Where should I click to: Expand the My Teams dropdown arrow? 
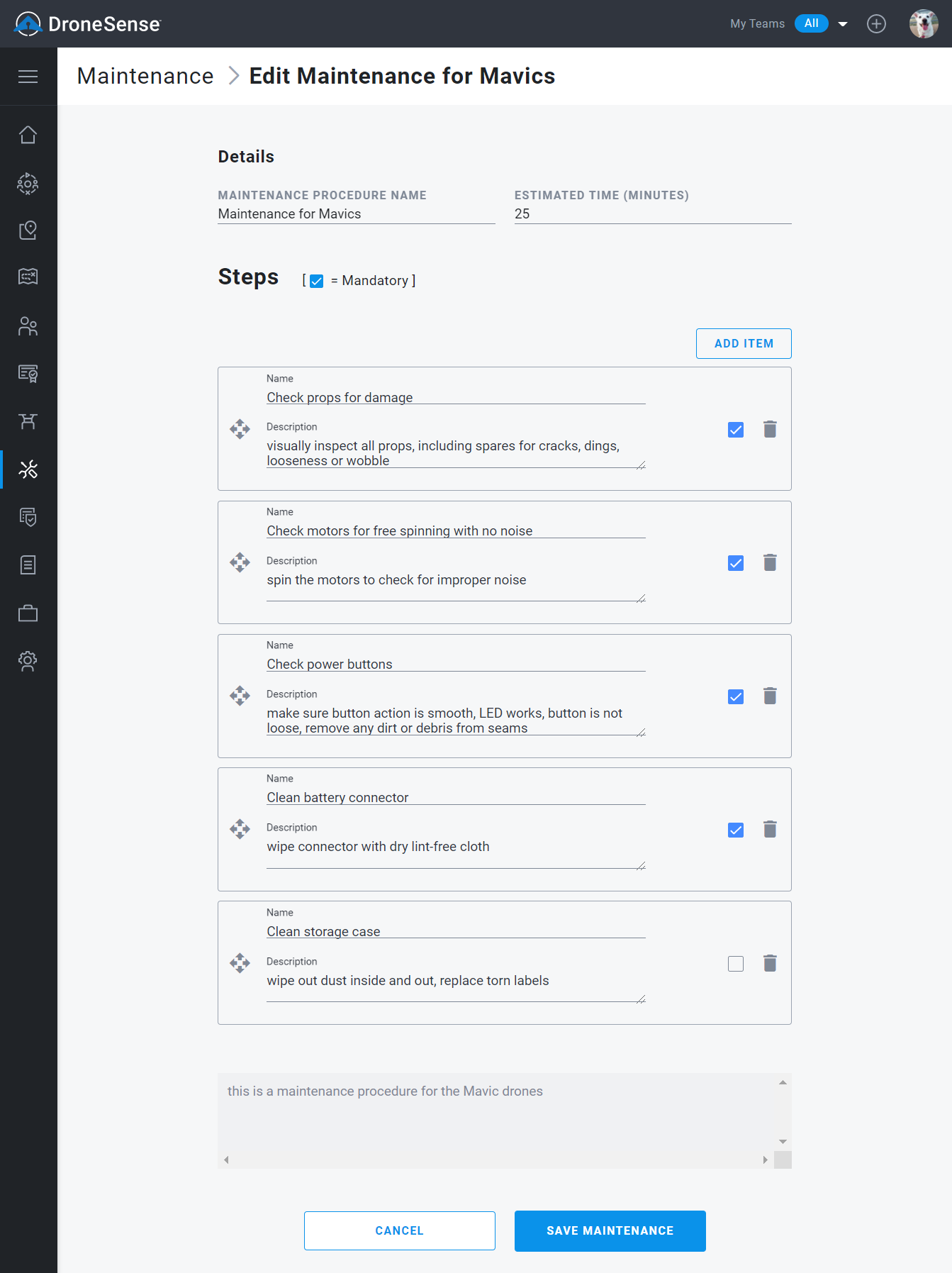click(x=843, y=24)
